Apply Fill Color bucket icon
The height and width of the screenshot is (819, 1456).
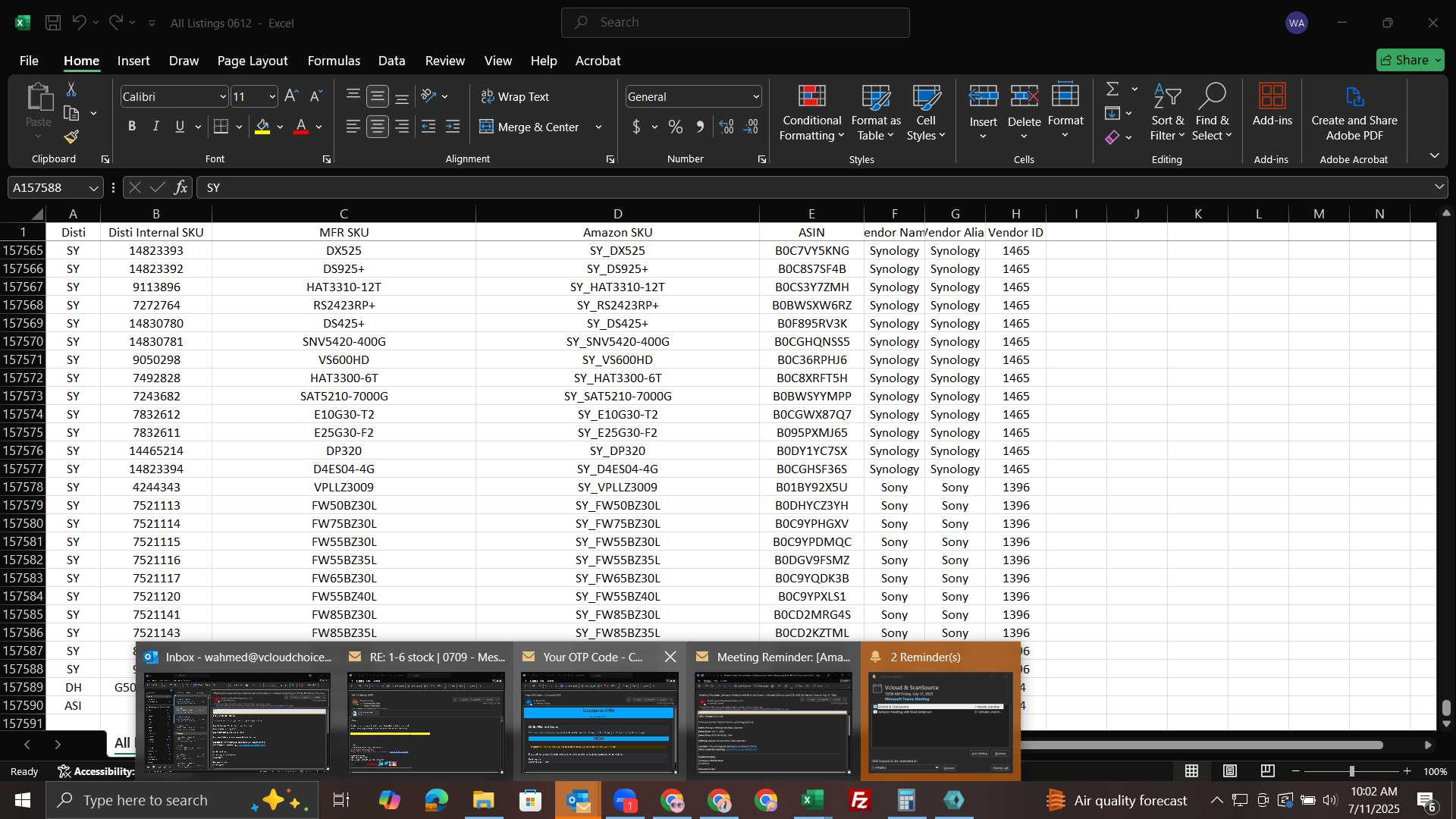click(x=262, y=127)
